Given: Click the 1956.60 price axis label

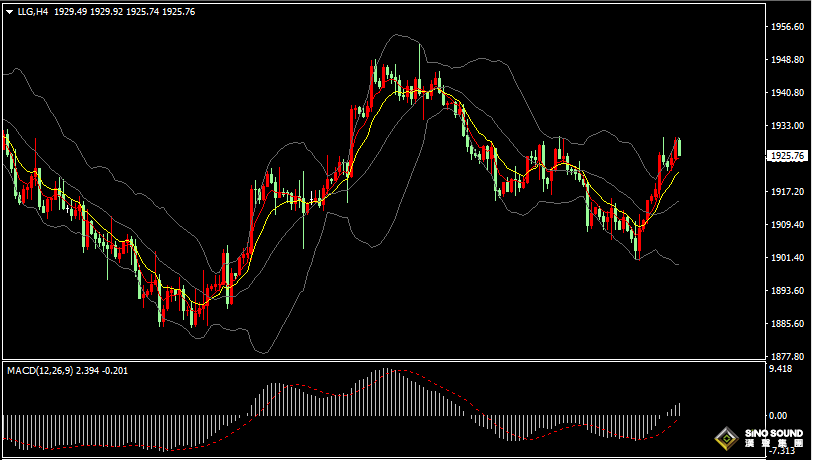Looking at the screenshot, I should [785, 27].
